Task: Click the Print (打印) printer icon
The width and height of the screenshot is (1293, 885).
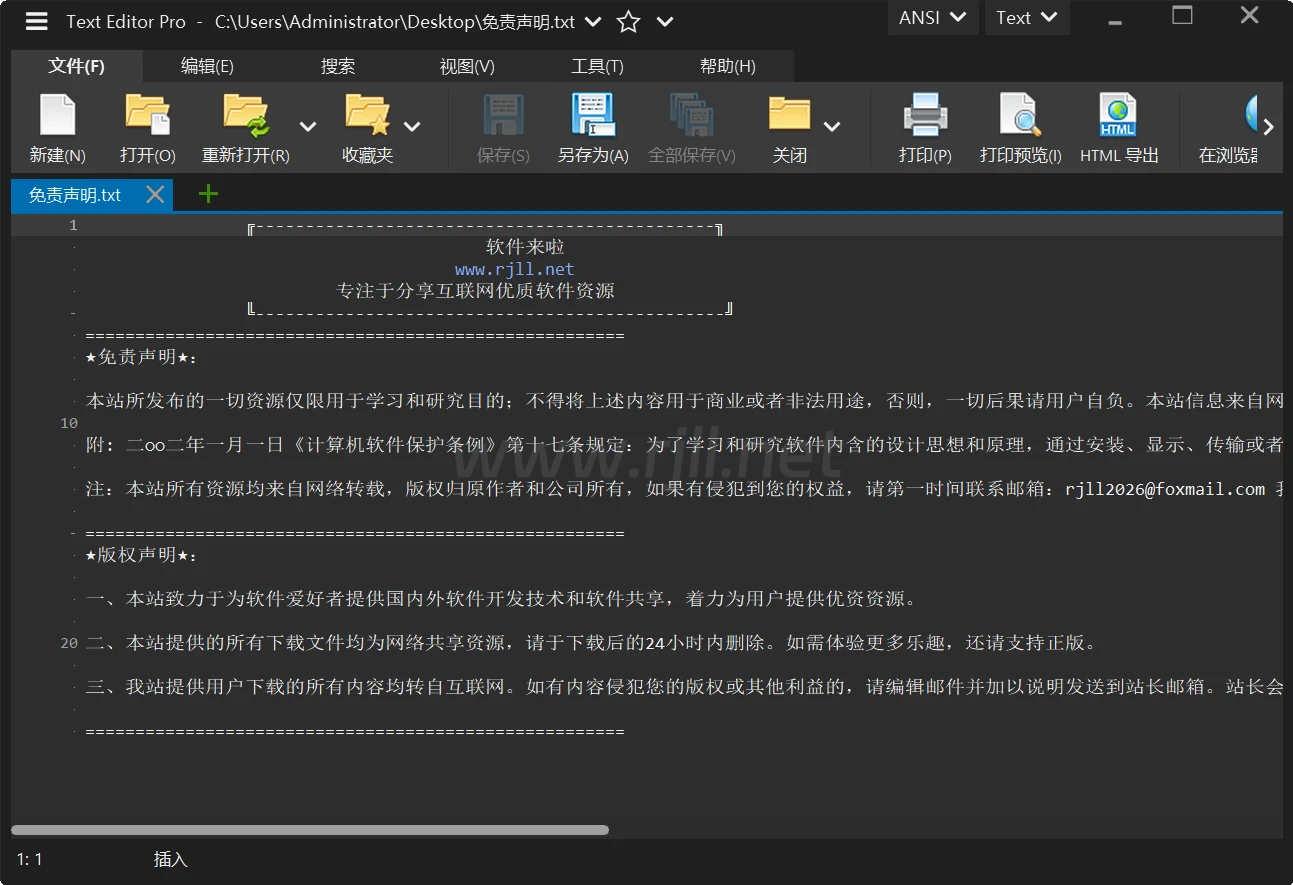Action: [x=925, y=115]
